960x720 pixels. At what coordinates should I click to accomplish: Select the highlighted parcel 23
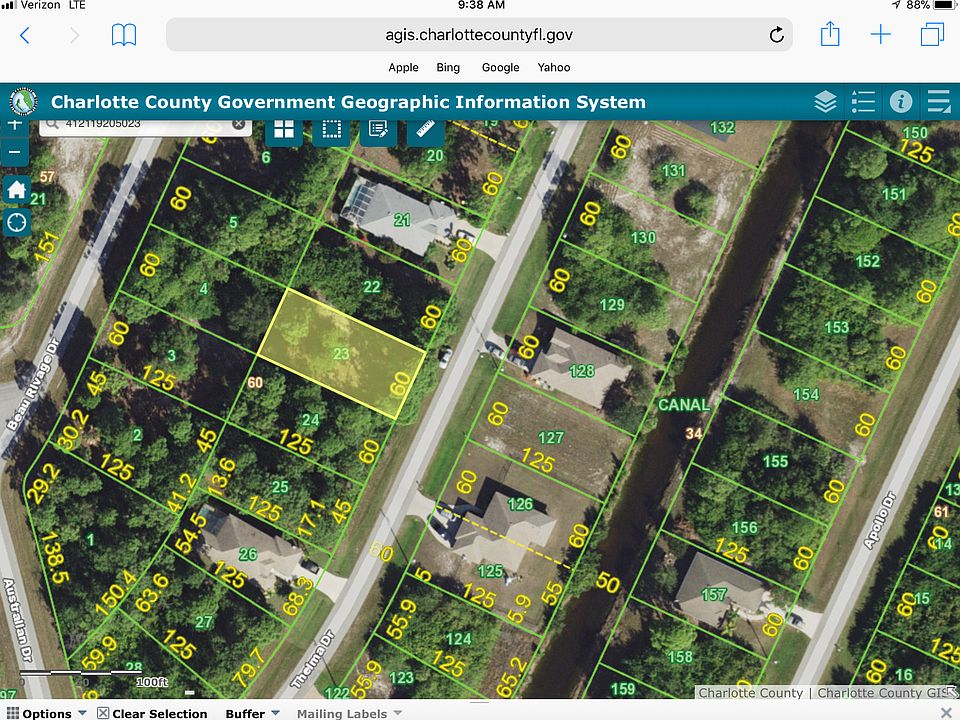pos(341,353)
